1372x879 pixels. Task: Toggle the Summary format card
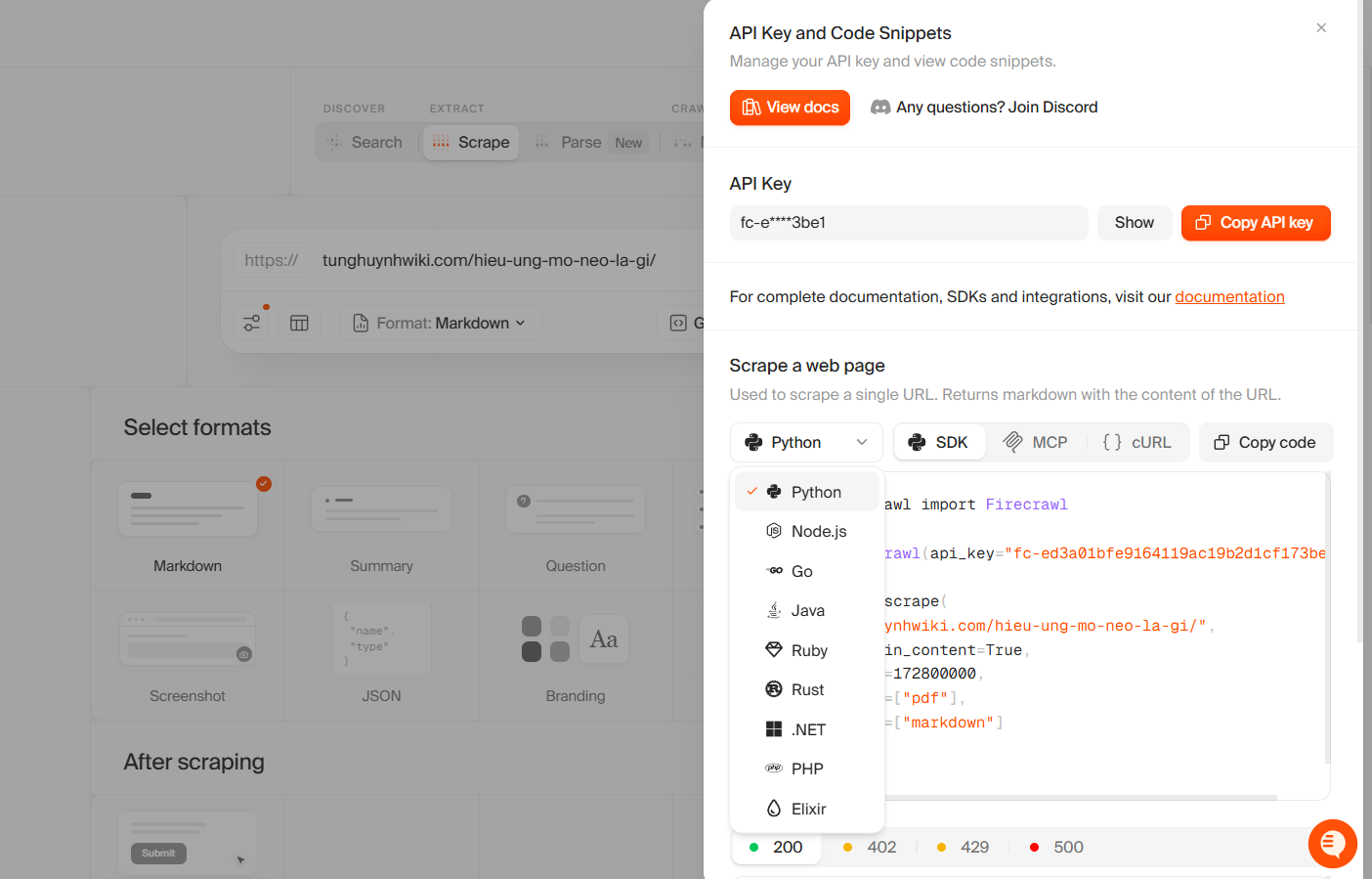pos(381,526)
